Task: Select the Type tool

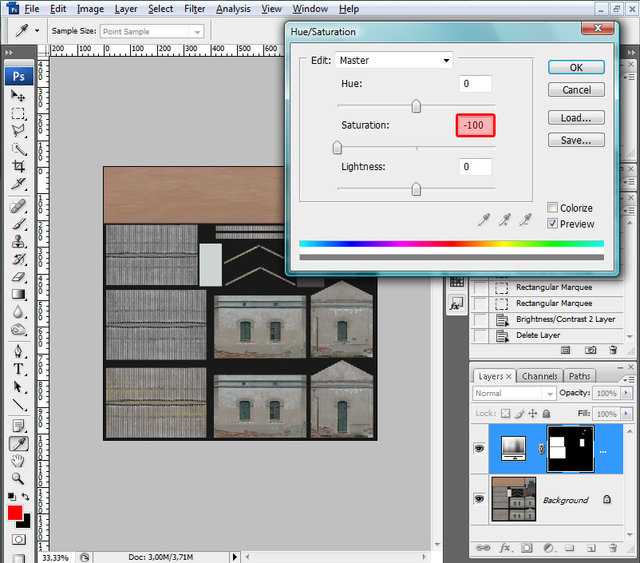Action: [18, 368]
